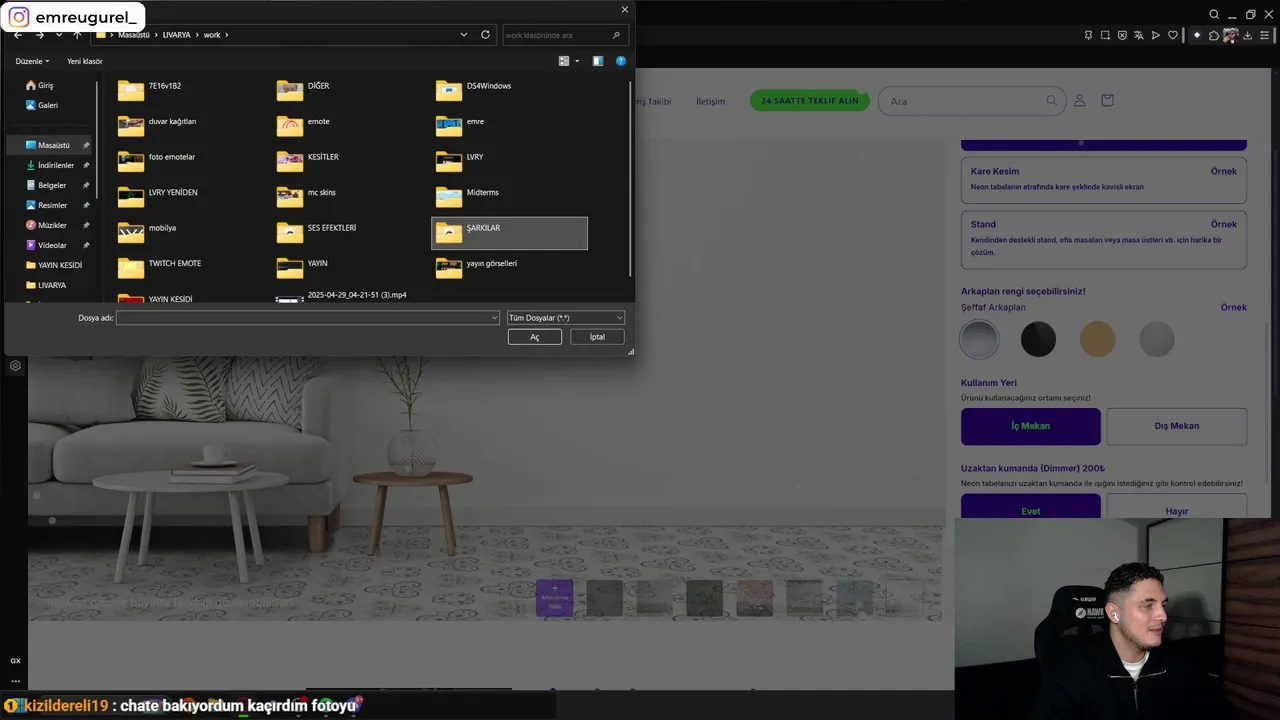Viewport: 1280px width, 720px height.
Task: Select Dış Mekan usage location
Action: (x=1177, y=426)
